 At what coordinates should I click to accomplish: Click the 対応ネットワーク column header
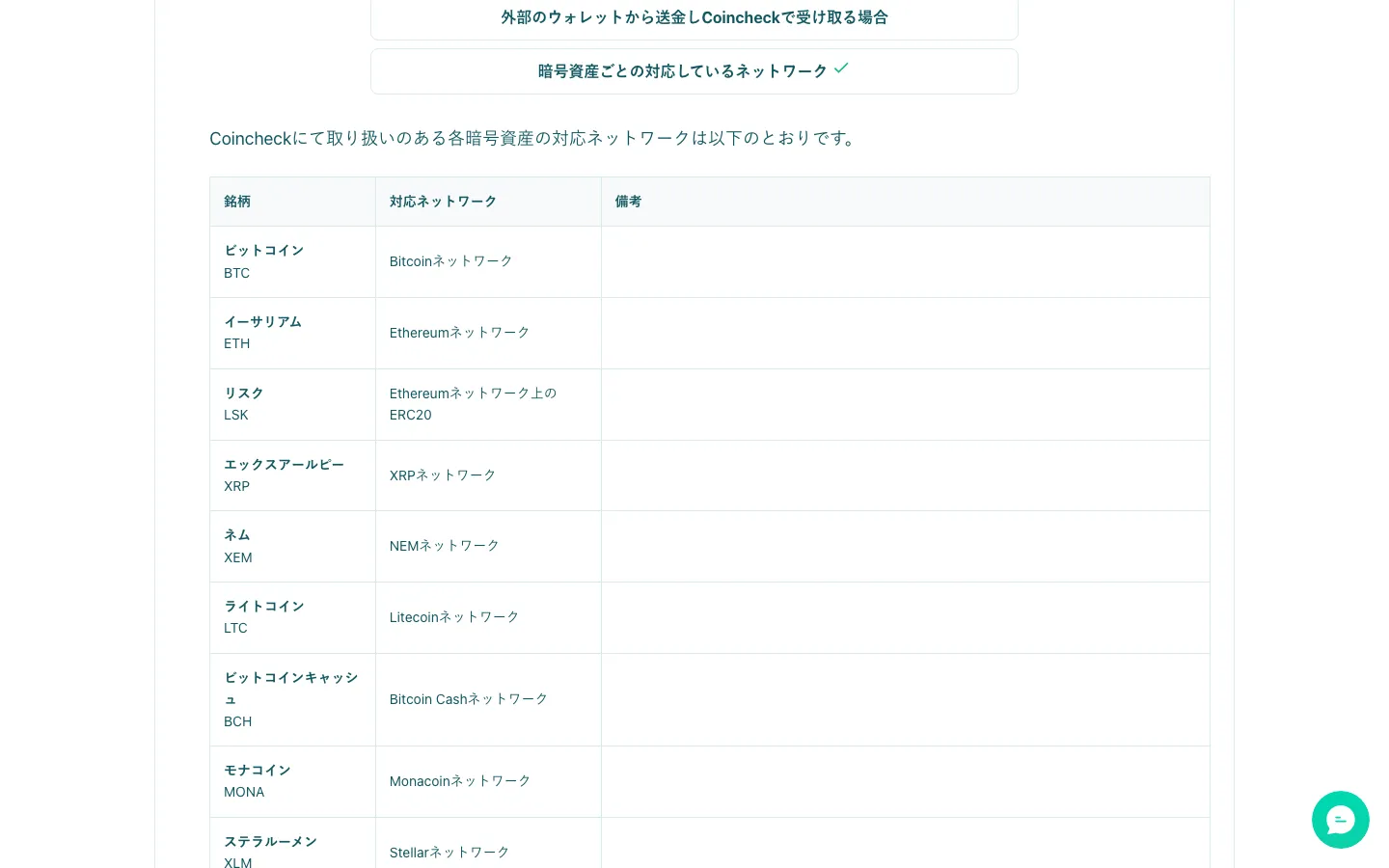pyautogui.click(x=488, y=202)
